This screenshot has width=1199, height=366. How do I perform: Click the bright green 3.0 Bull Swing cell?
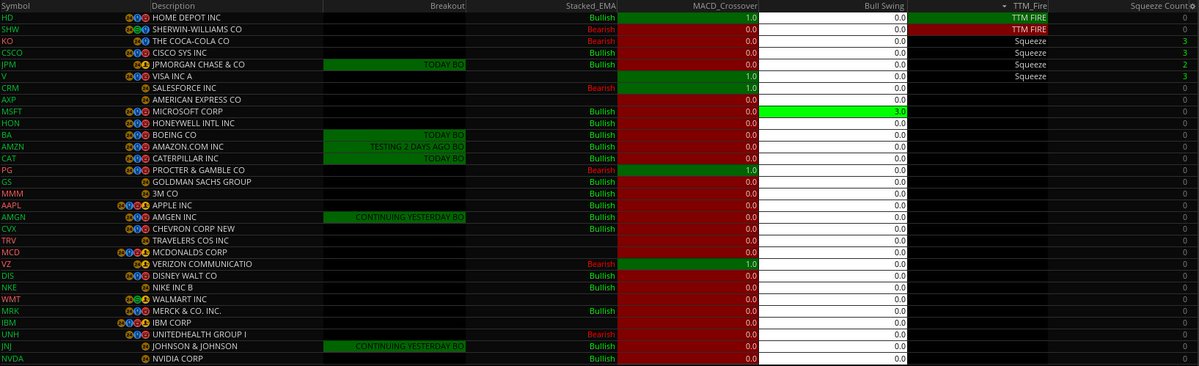coord(833,112)
